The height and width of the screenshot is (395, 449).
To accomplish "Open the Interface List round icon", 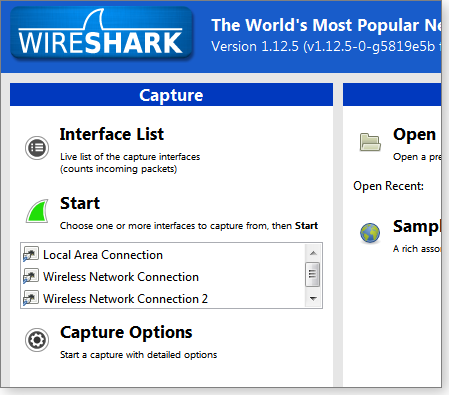I will pos(37,148).
